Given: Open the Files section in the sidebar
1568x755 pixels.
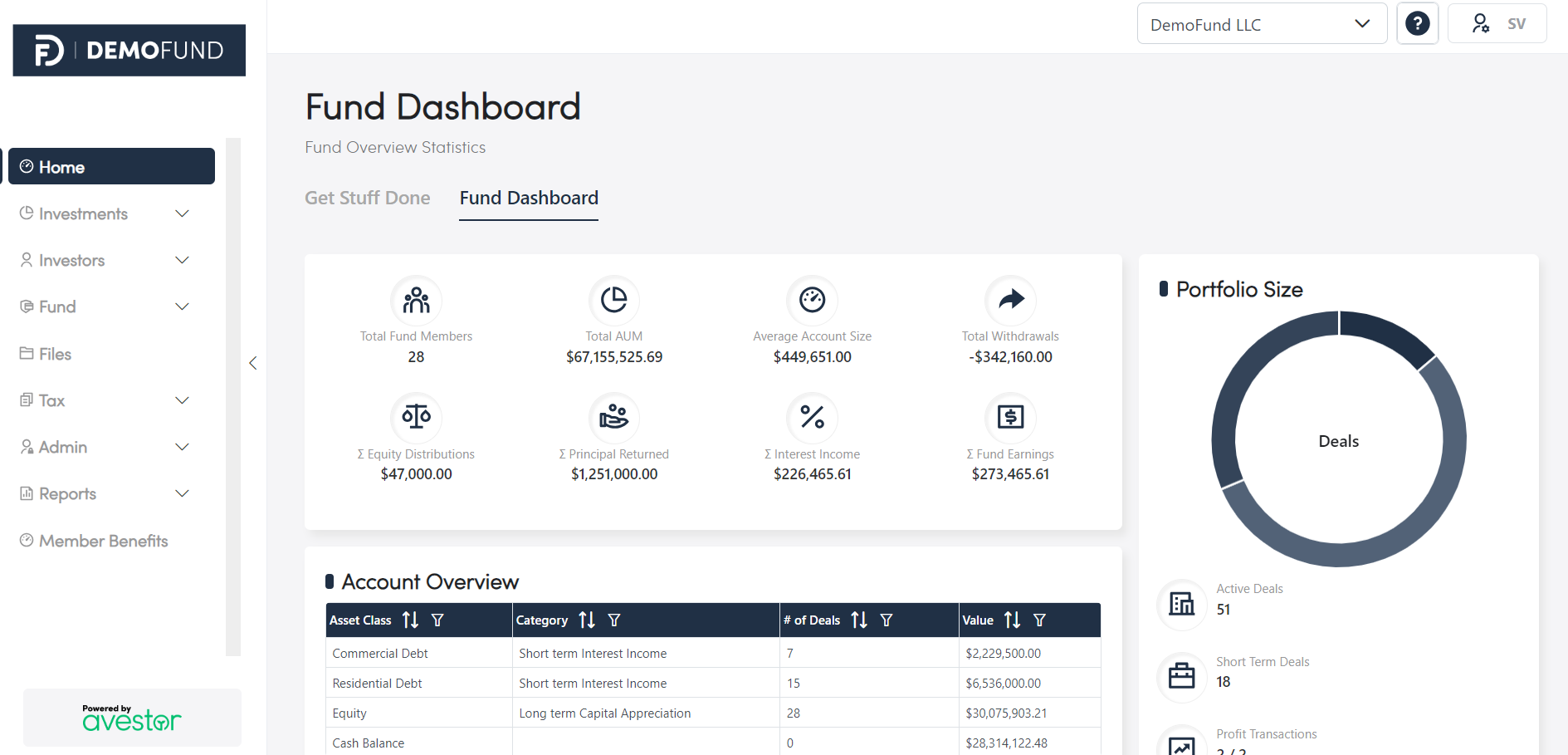Looking at the screenshot, I should (53, 354).
